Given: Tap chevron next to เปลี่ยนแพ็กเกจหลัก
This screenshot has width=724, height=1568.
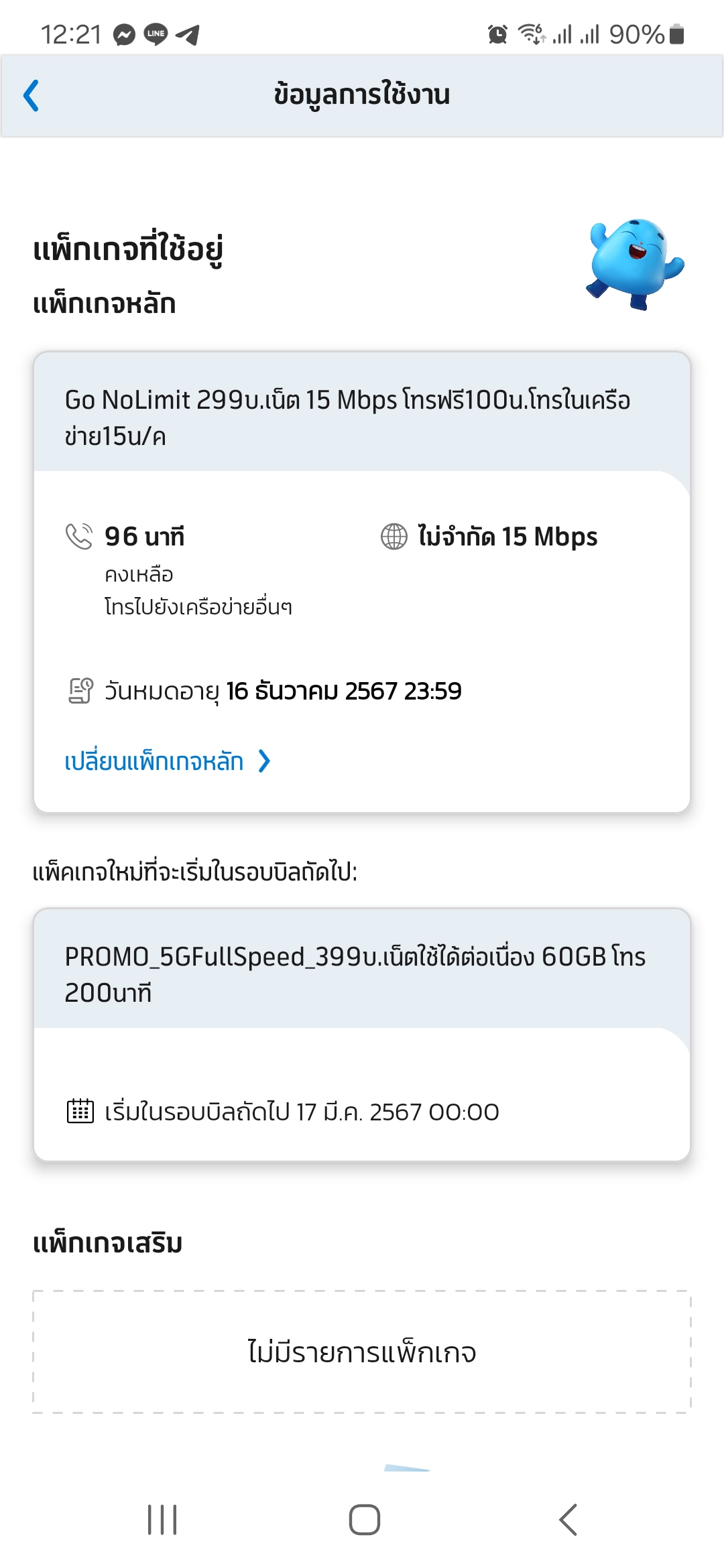Looking at the screenshot, I should point(265,761).
